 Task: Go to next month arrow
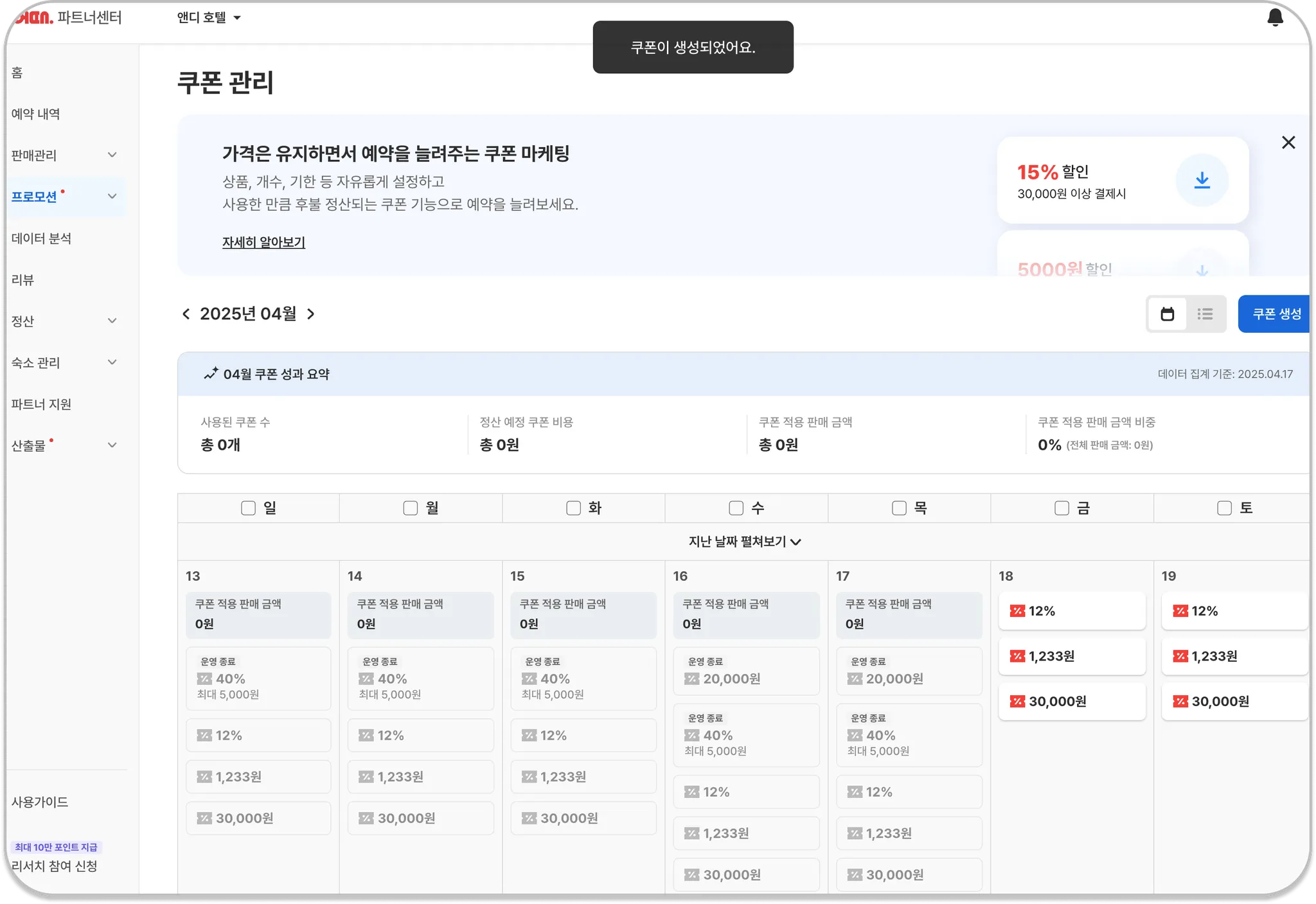coord(311,314)
